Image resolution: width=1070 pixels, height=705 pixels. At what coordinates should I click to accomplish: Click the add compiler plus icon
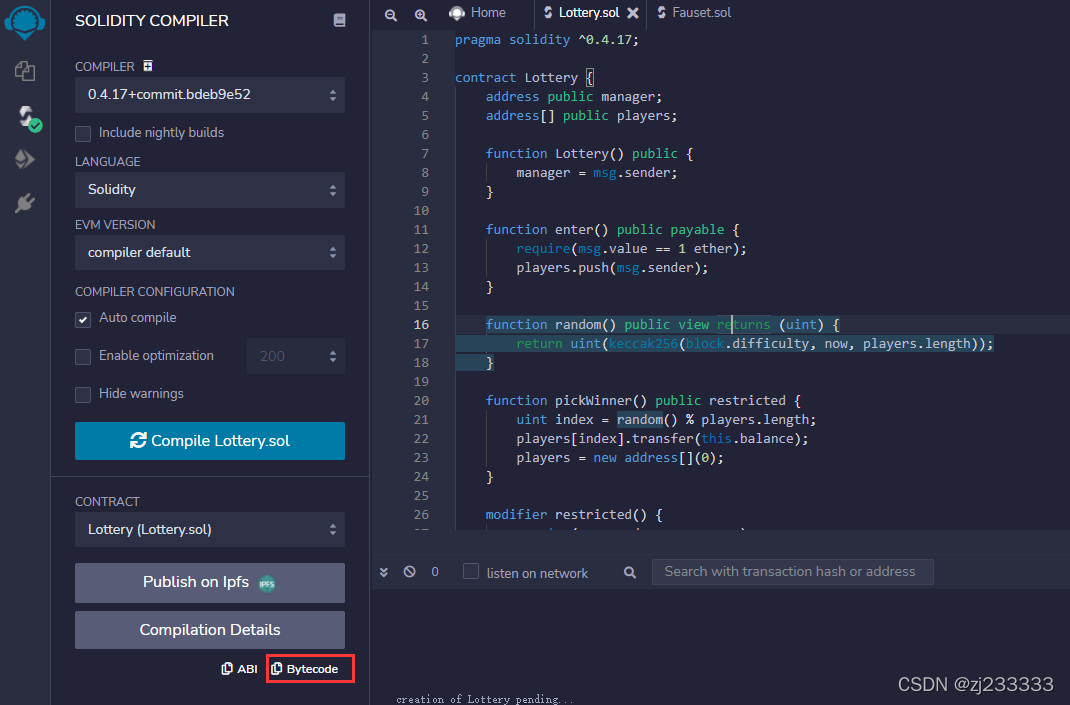(148, 66)
